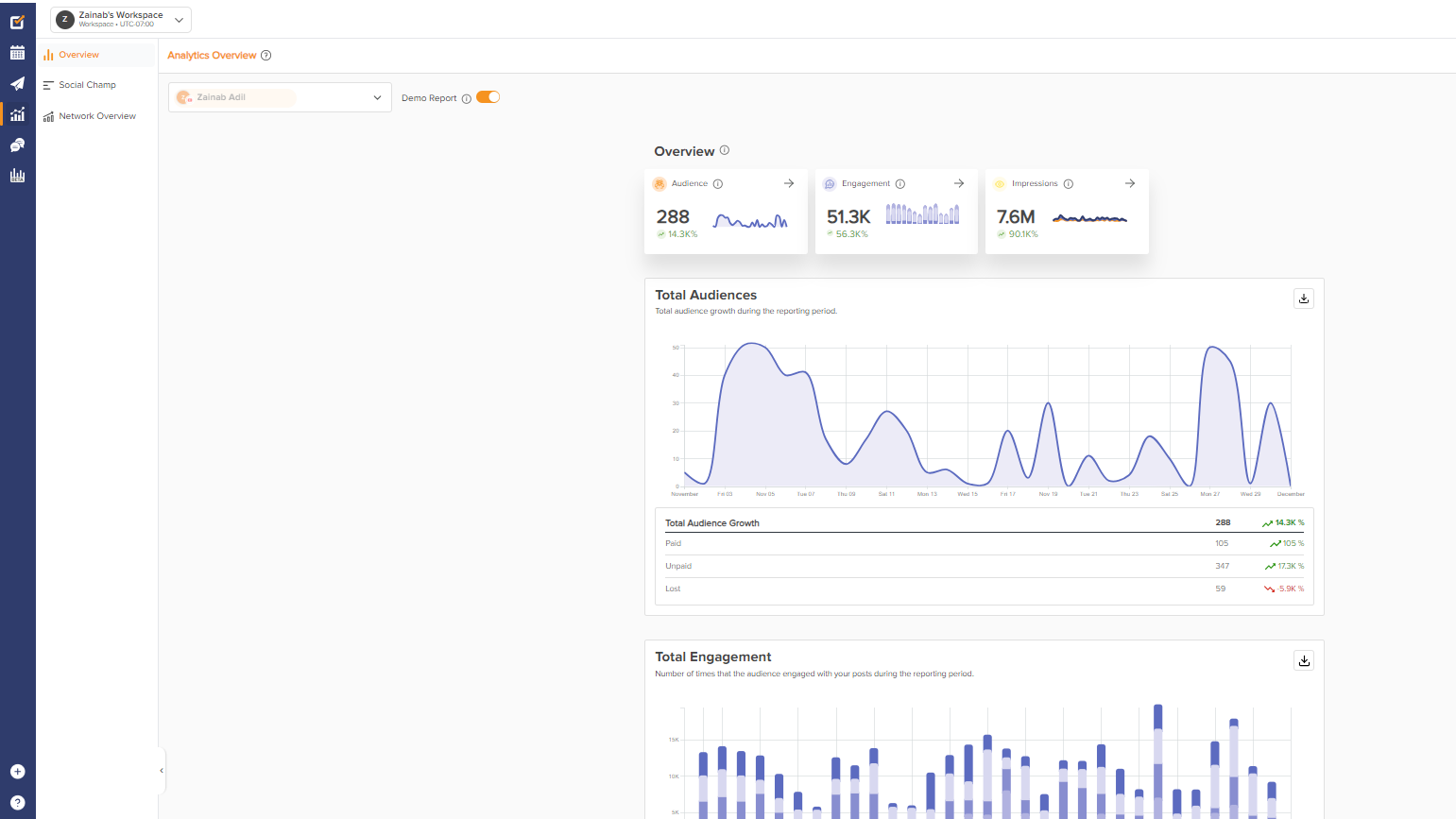The height and width of the screenshot is (819, 1456).
Task: Open the Engage speech bubble sidebar icon
Action: coord(17,145)
